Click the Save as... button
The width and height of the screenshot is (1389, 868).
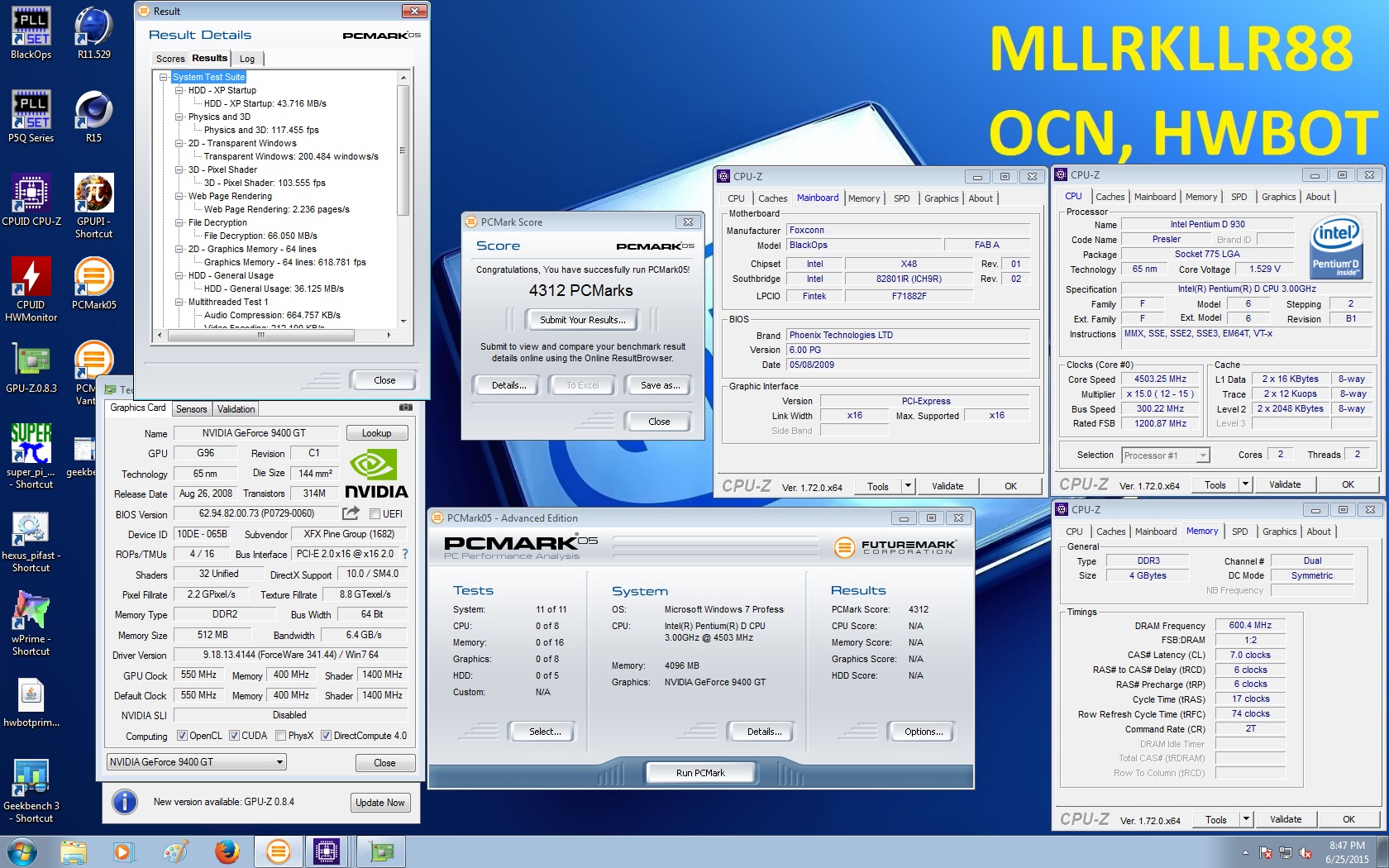pyautogui.click(x=660, y=385)
